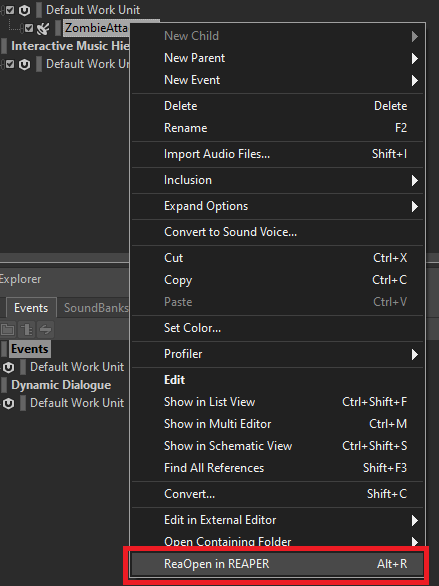Click color bar beside Events Default Work Unit
Image resolution: width=439 pixels, height=586 pixels.
23,367
